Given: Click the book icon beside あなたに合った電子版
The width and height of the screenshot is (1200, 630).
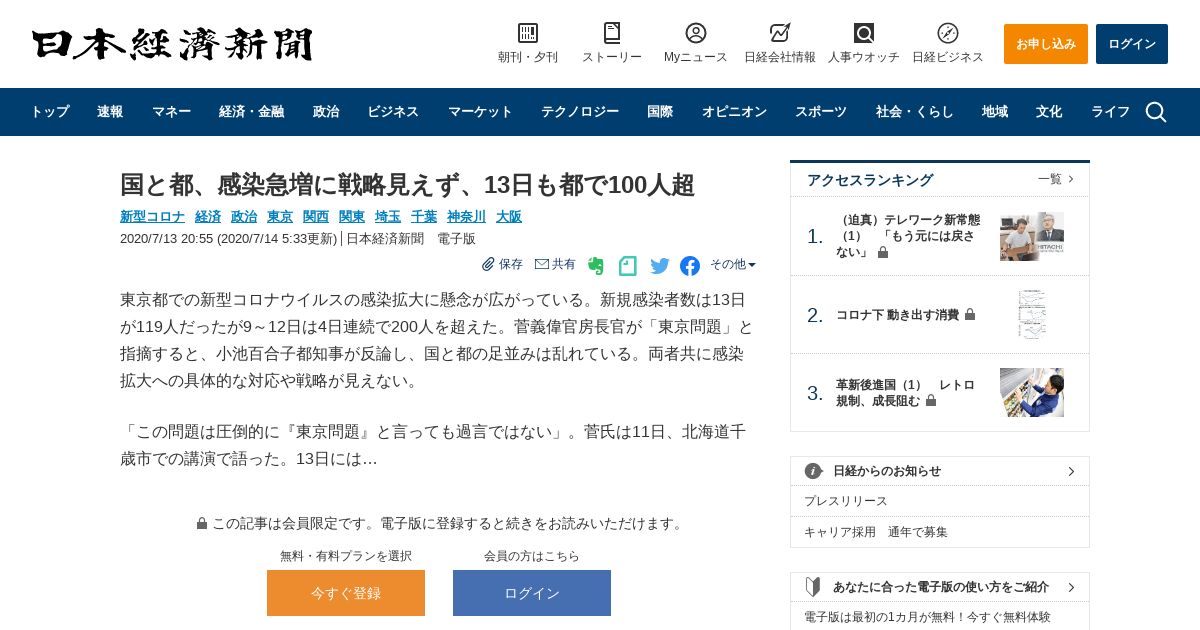Looking at the screenshot, I should click(x=814, y=587).
